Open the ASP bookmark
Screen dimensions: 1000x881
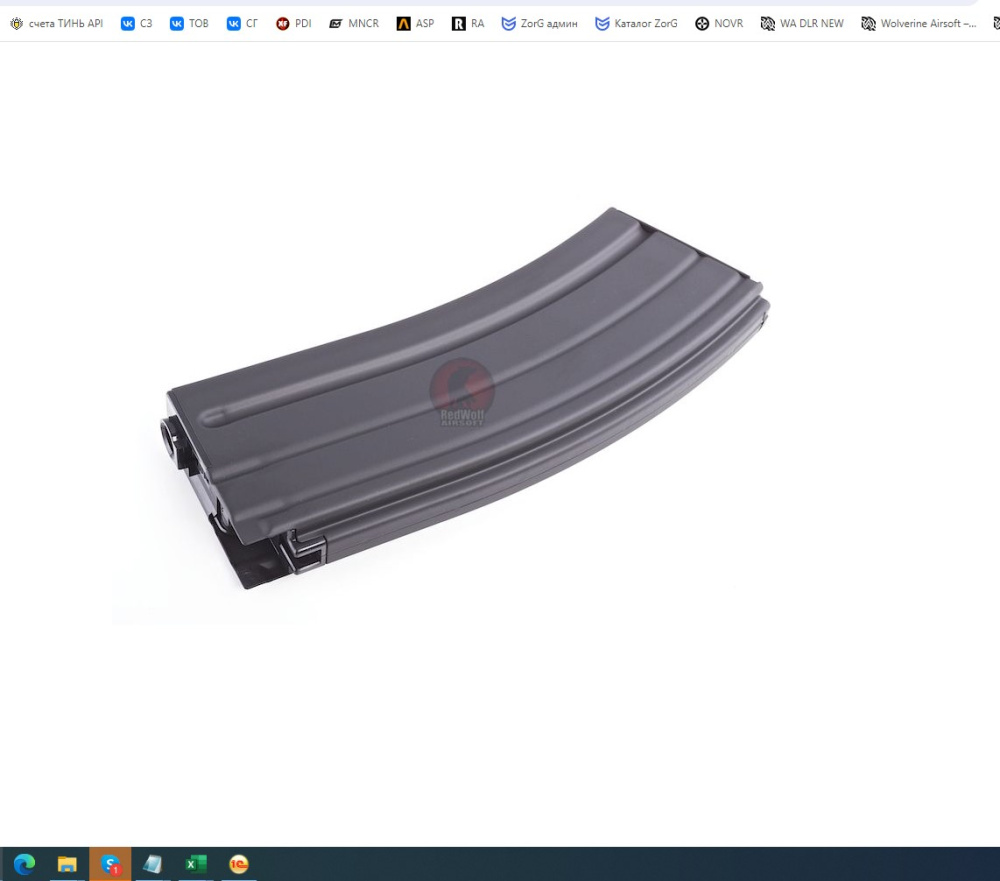(x=415, y=24)
